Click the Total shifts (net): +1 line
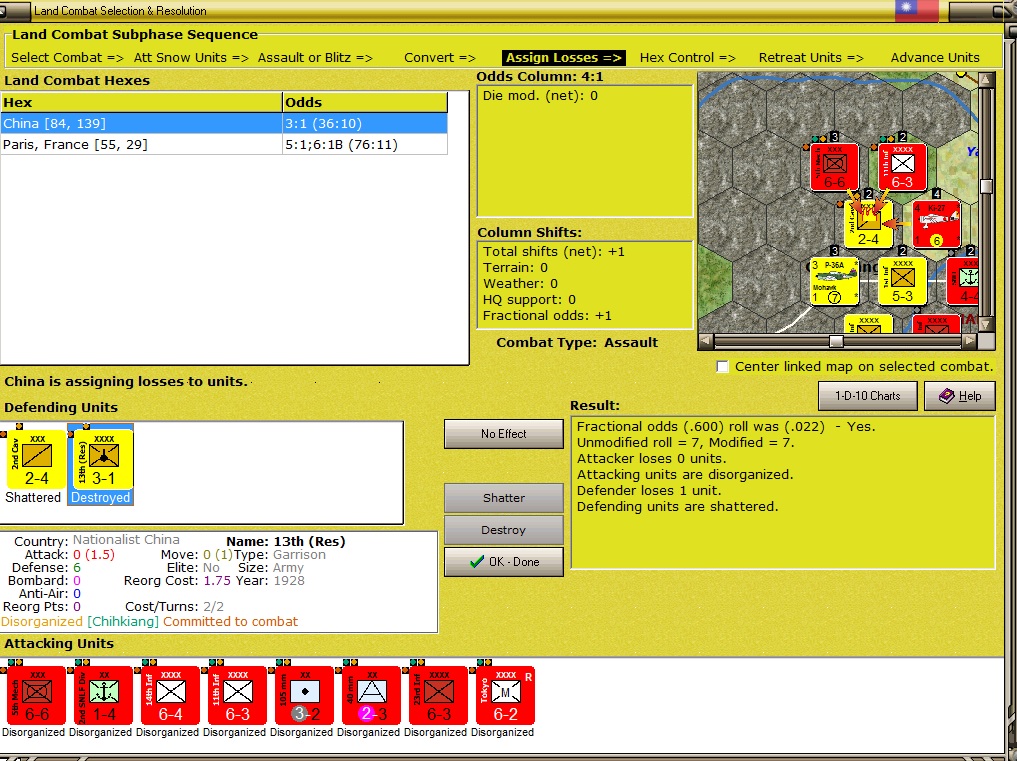Viewport: 1017px width, 761px height. pos(554,252)
